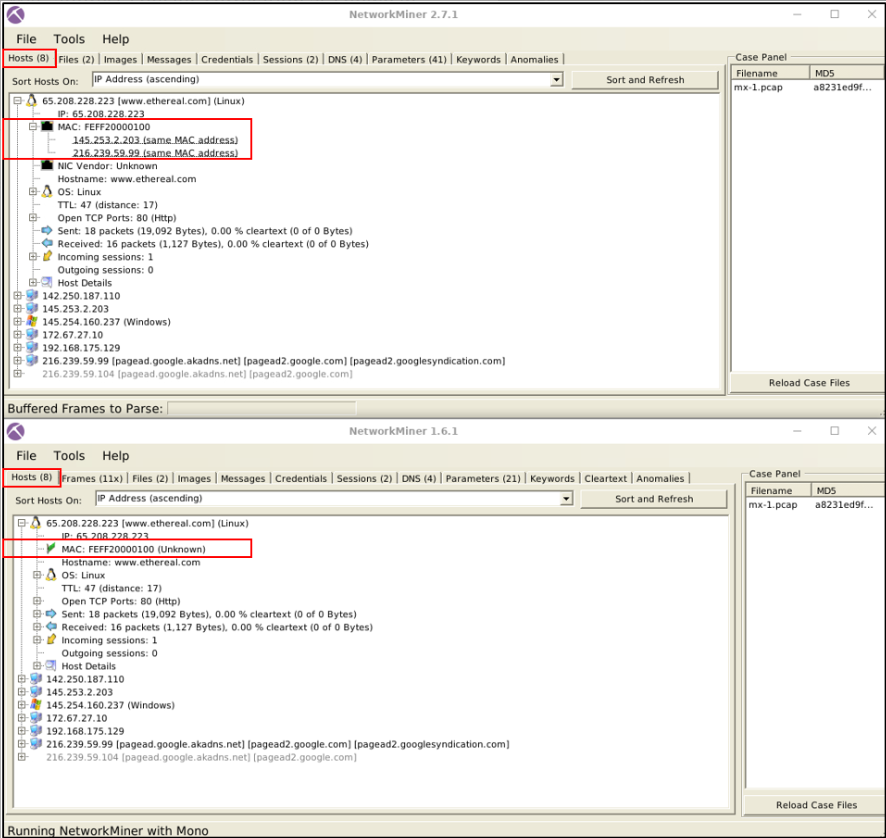Open the Help menu in NetworkMiner 1.6.1
Viewport: 886px width, 838px height.
click(x=115, y=455)
